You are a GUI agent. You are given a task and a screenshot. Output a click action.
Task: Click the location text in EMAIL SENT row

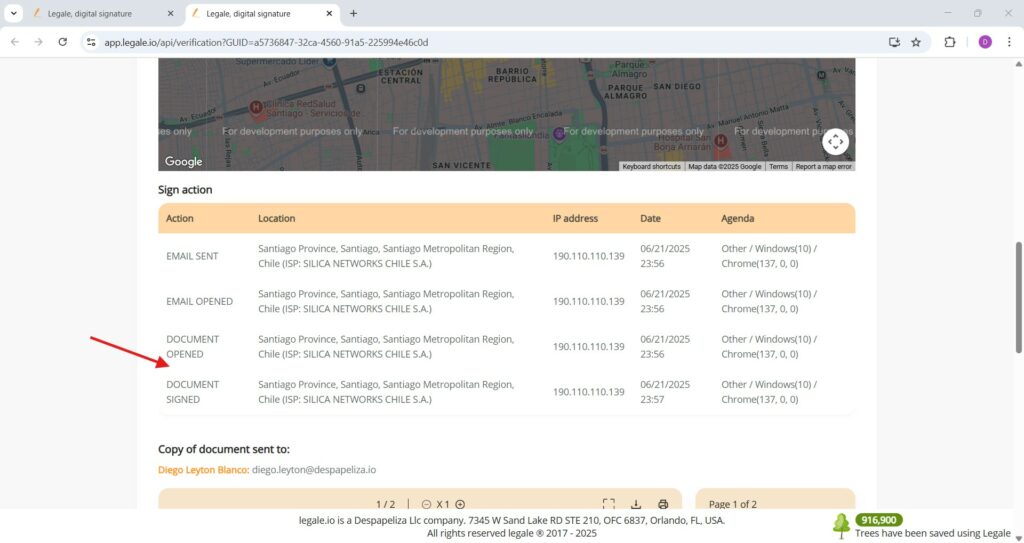386,256
